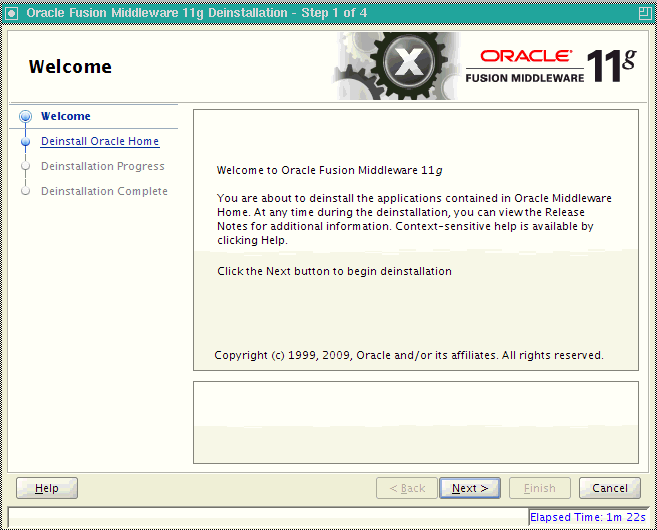Click the copyright notice text

coord(409,355)
